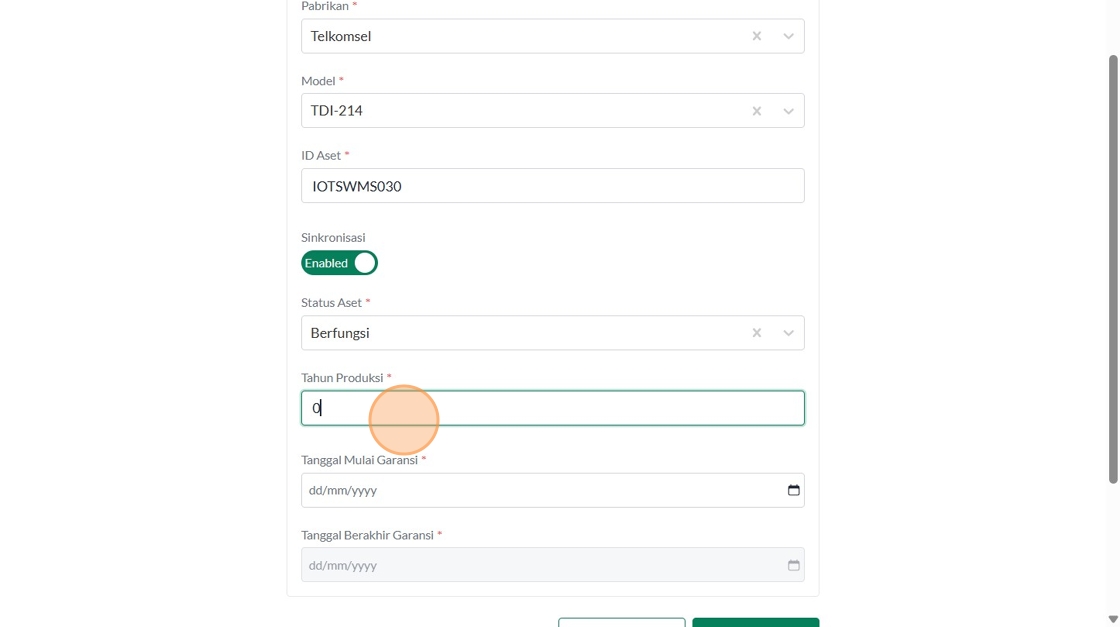This screenshot has height=627, width=1120.
Task: Toggle the Sinkronisasi Enabled switch
Action: (340, 263)
